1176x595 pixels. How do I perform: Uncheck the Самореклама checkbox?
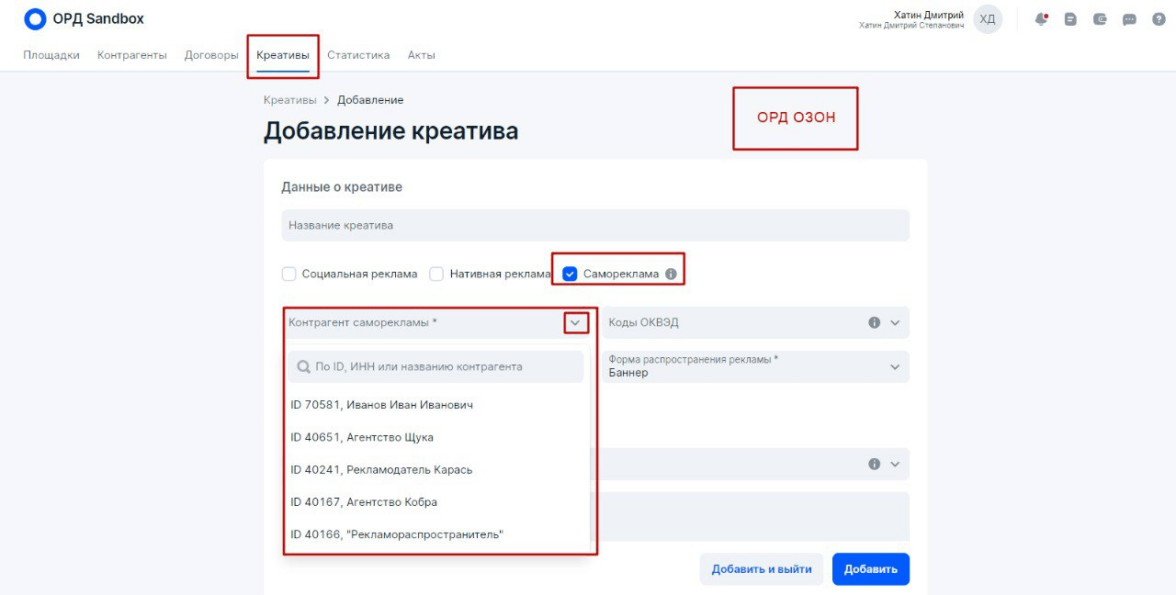tap(570, 275)
